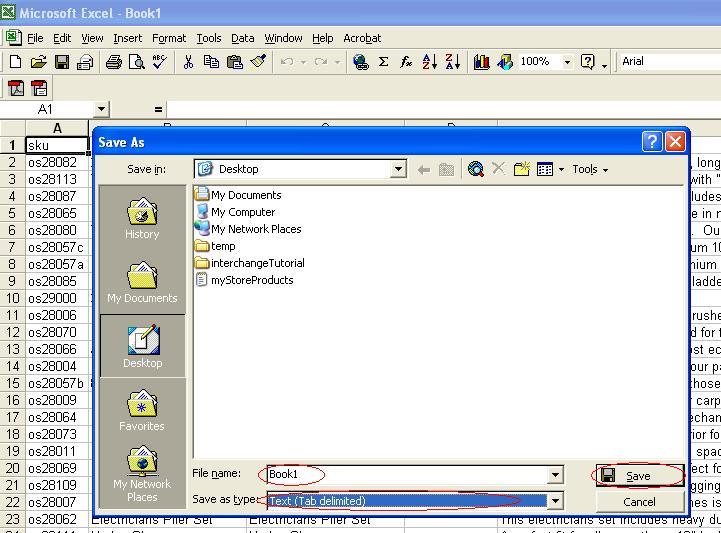
Task: Select the temp folder
Action: tap(216, 246)
